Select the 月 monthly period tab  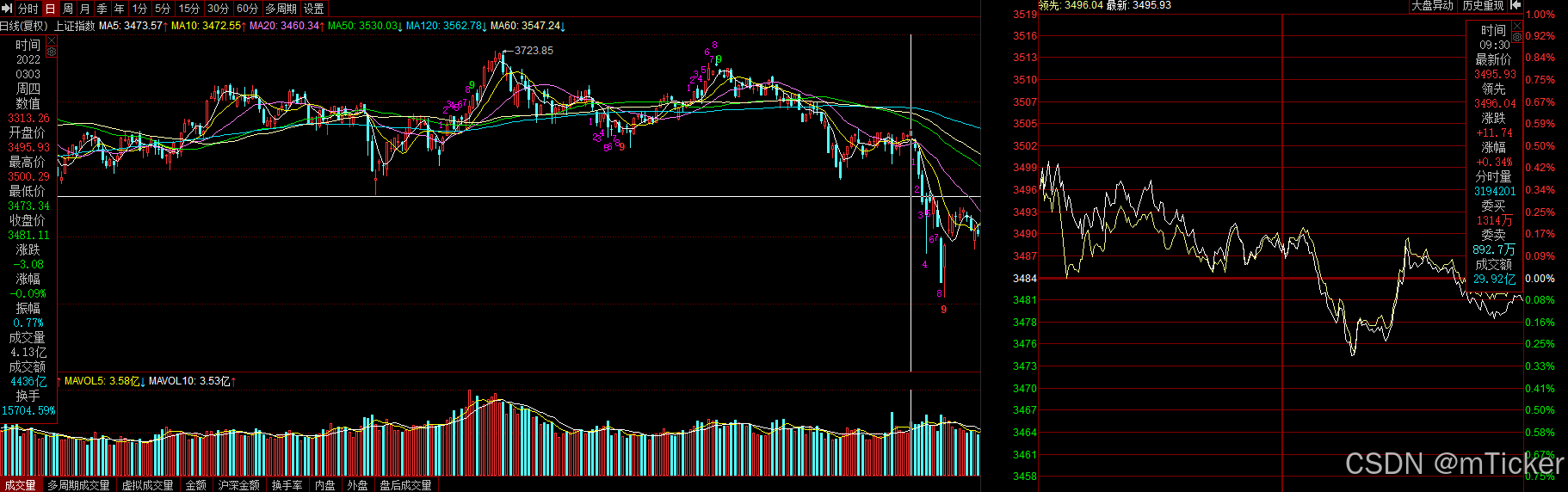coord(85,8)
